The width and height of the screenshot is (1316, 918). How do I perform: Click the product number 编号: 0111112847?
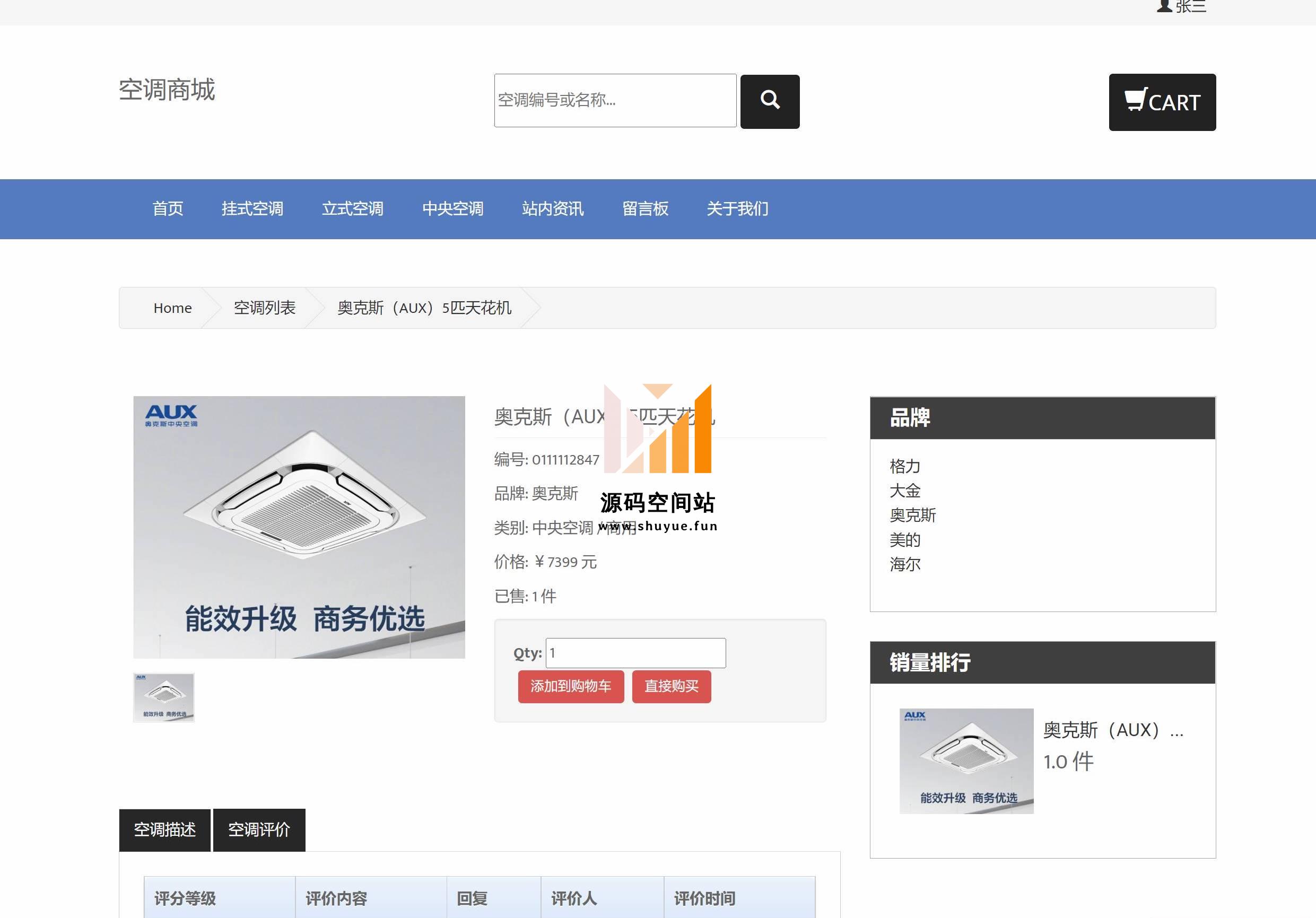(547, 460)
